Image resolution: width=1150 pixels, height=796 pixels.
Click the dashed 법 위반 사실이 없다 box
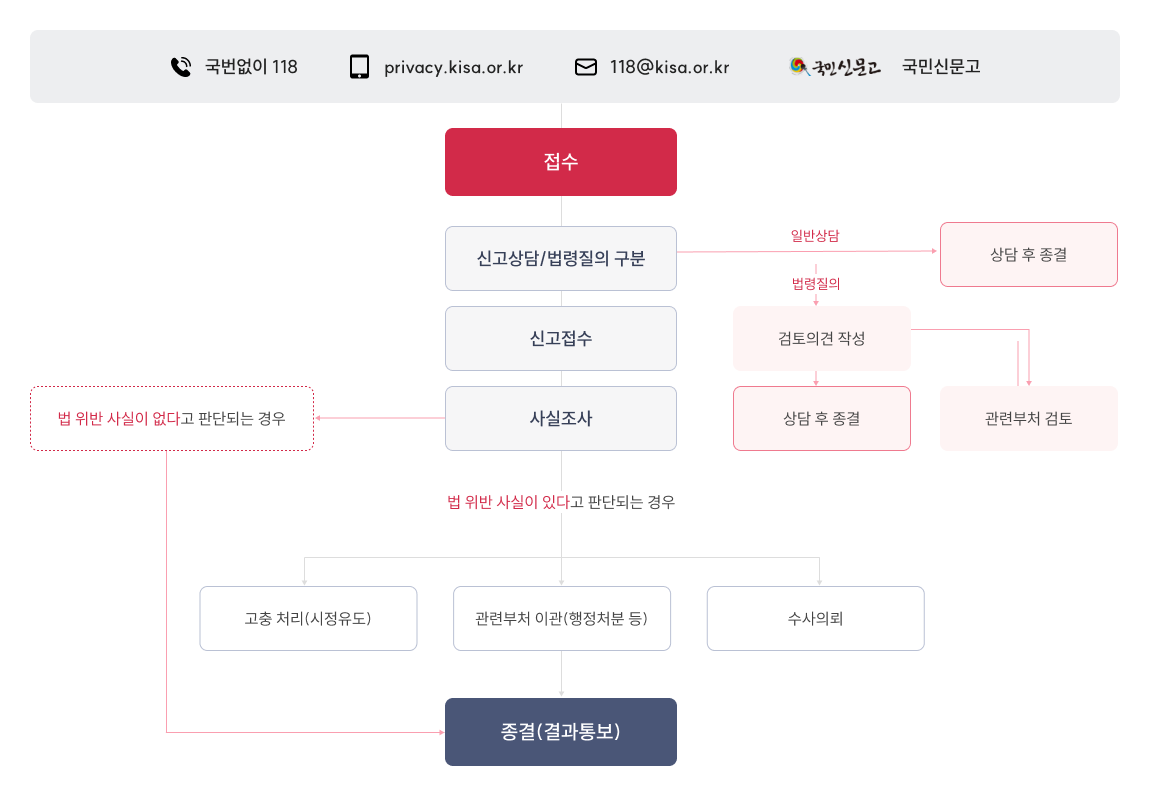172,418
